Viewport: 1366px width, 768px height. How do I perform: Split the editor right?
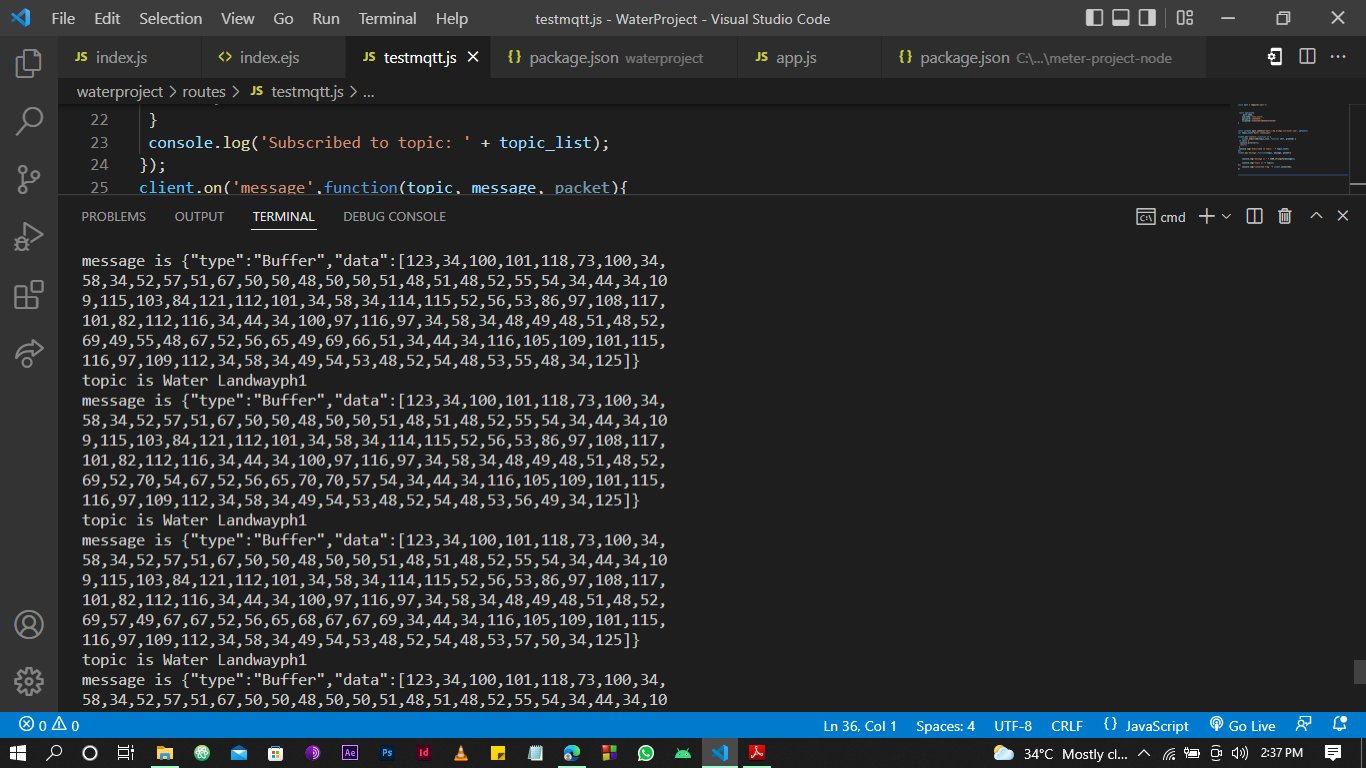coord(1307,57)
